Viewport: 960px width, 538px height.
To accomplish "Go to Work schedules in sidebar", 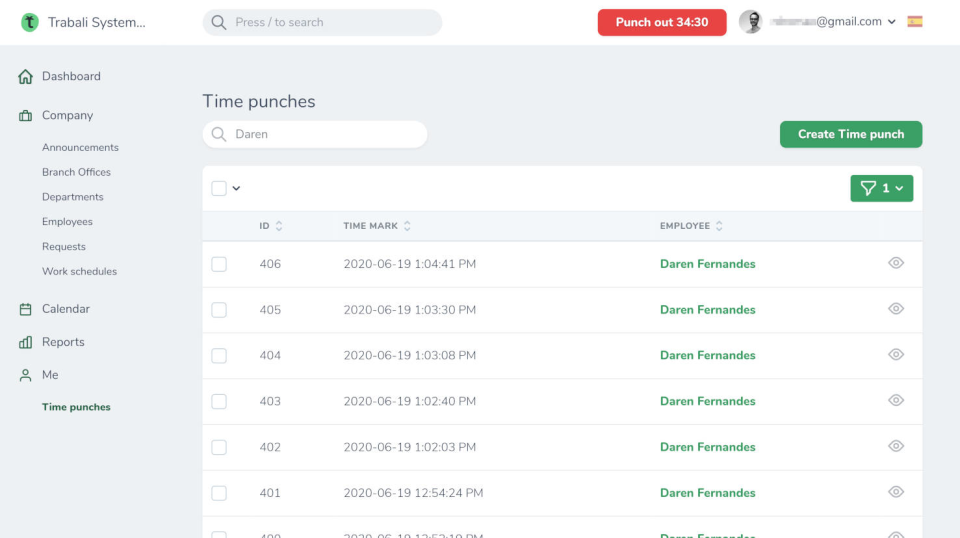I will point(79,272).
